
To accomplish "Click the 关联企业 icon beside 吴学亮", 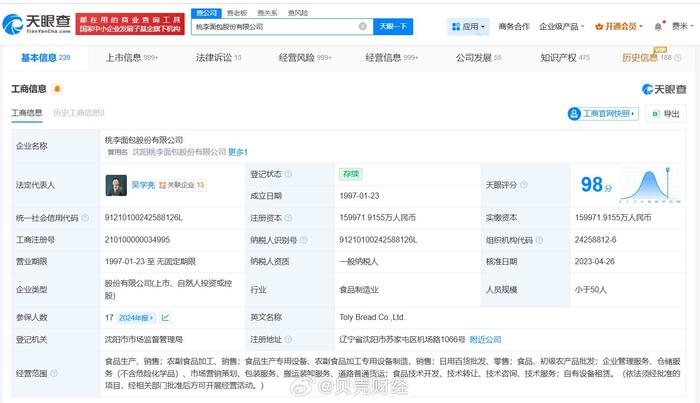I will click(x=162, y=185).
